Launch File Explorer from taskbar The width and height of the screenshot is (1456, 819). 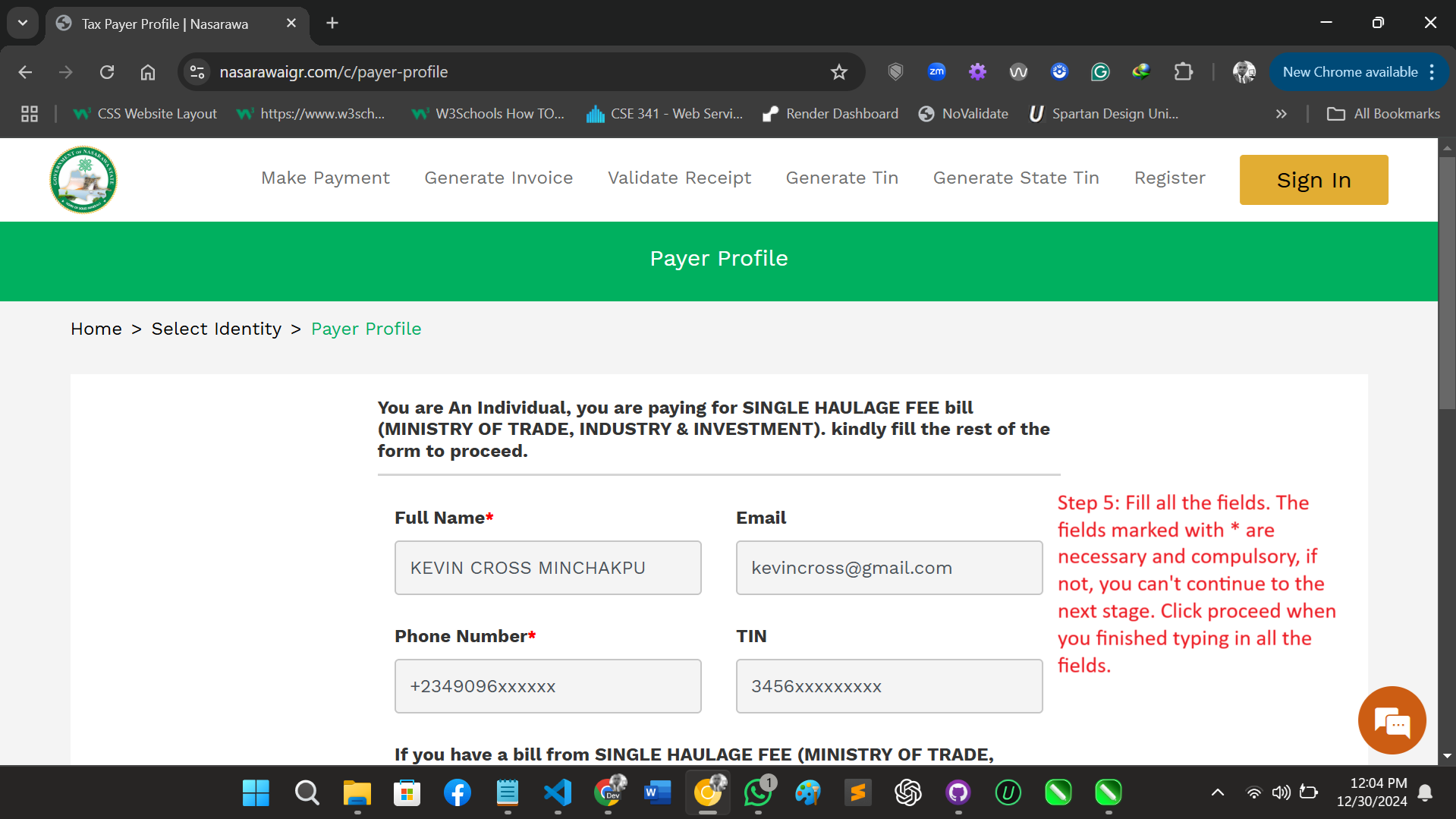click(x=357, y=793)
